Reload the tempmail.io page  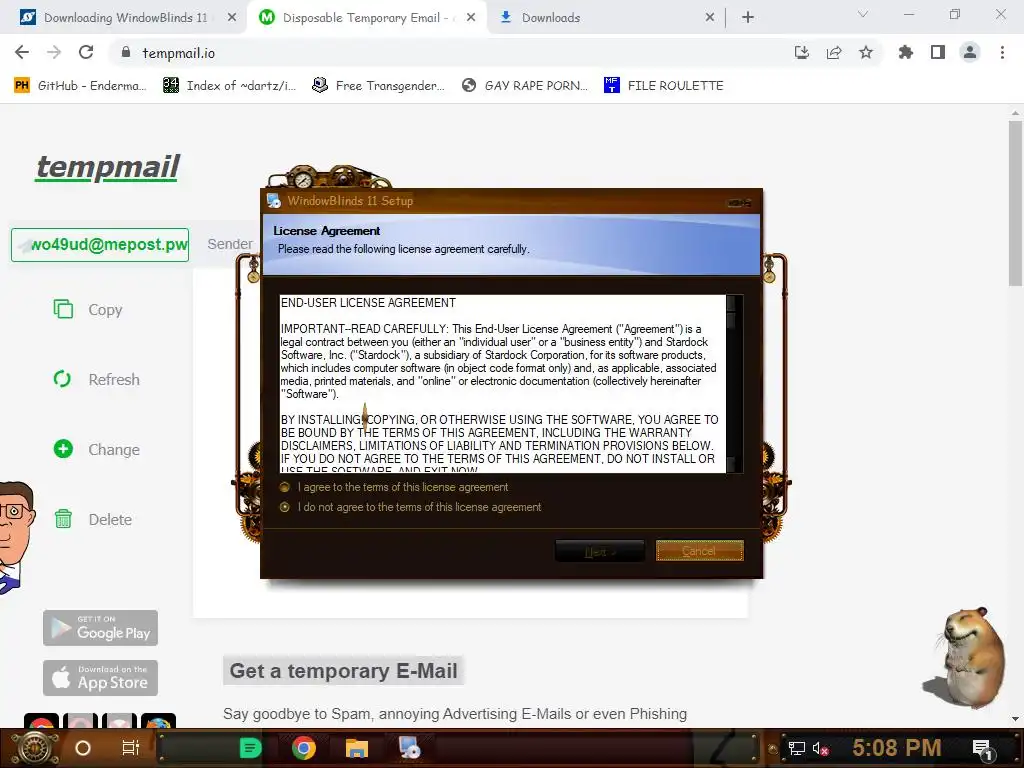pyautogui.click(x=86, y=52)
